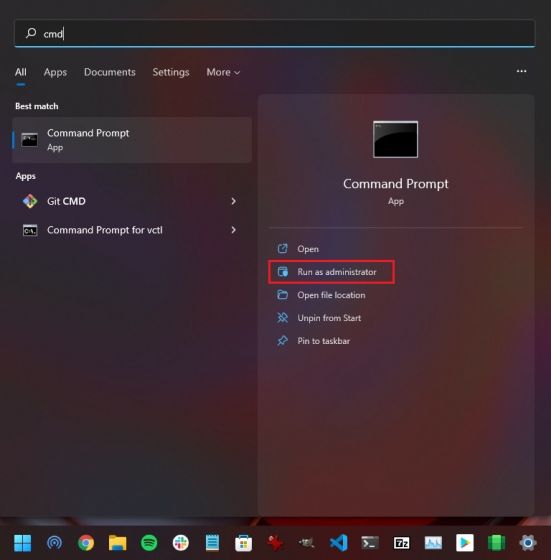Click the Command Prompt title in preview pane
The image size is (551, 560).
tap(395, 184)
